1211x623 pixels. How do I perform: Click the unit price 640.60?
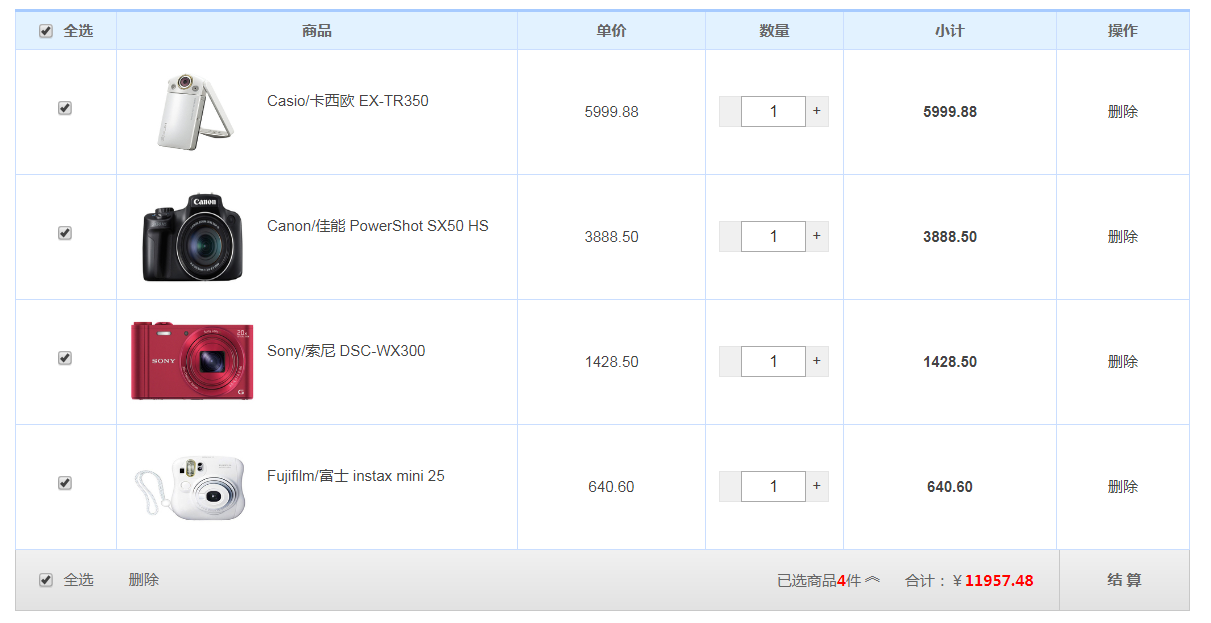[611, 487]
